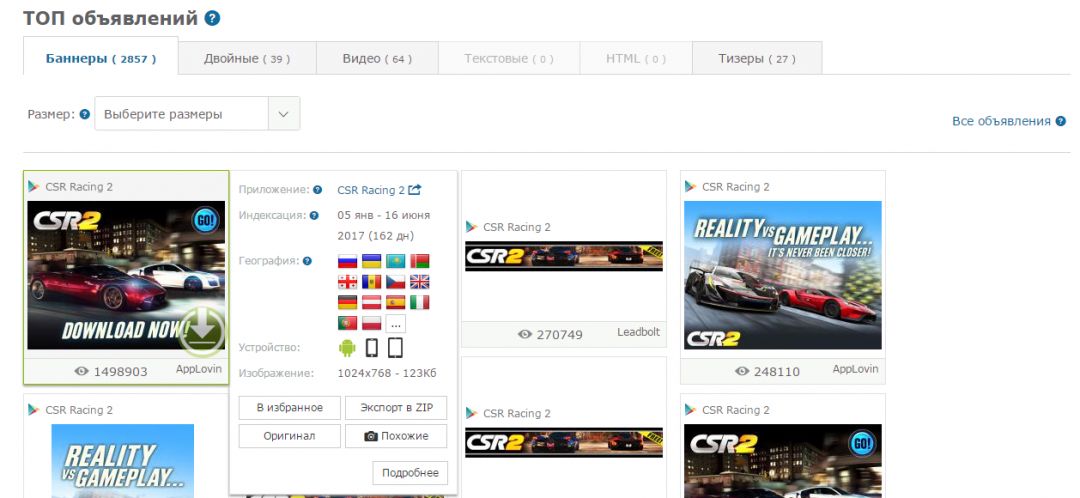Click the help icon beside Приложение
This screenshot has width=1080, height=498.
pyautogui.click(x=318, y=190)
